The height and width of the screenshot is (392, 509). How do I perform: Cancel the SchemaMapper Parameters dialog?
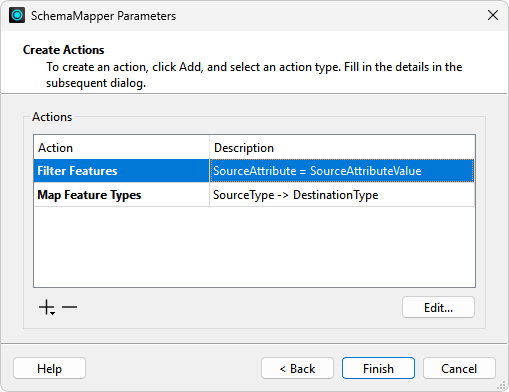(459, 368)
